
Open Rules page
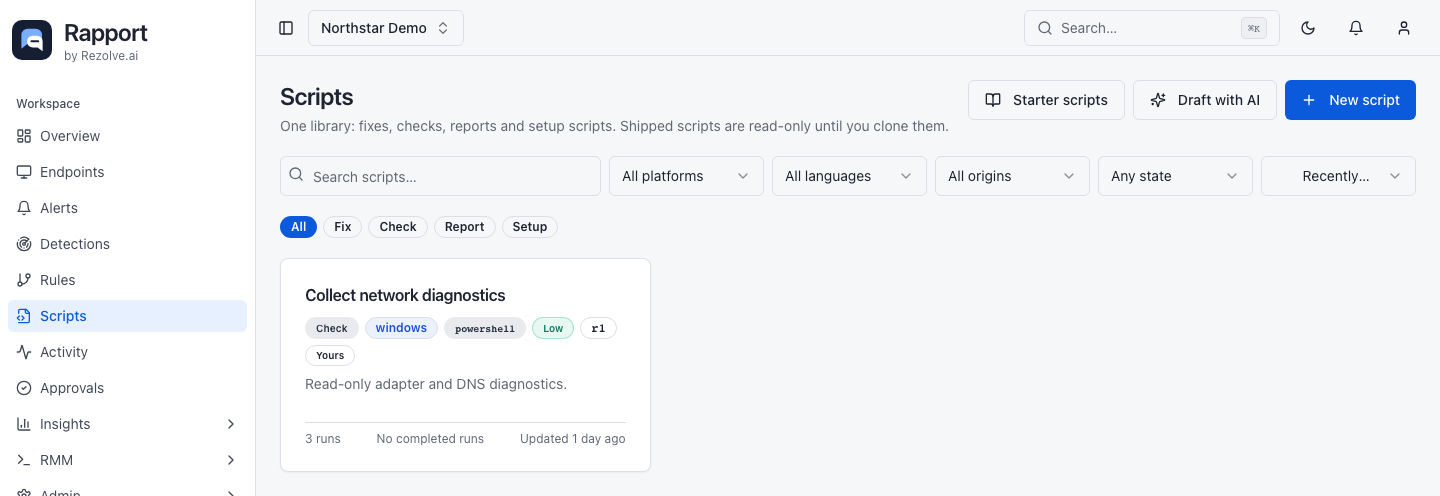coord(127,280)
